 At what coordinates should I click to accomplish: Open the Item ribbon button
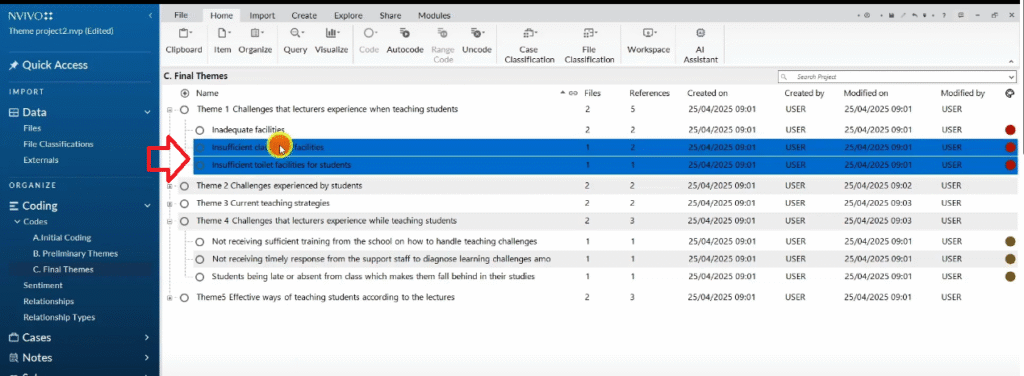[x=223, y=40]
